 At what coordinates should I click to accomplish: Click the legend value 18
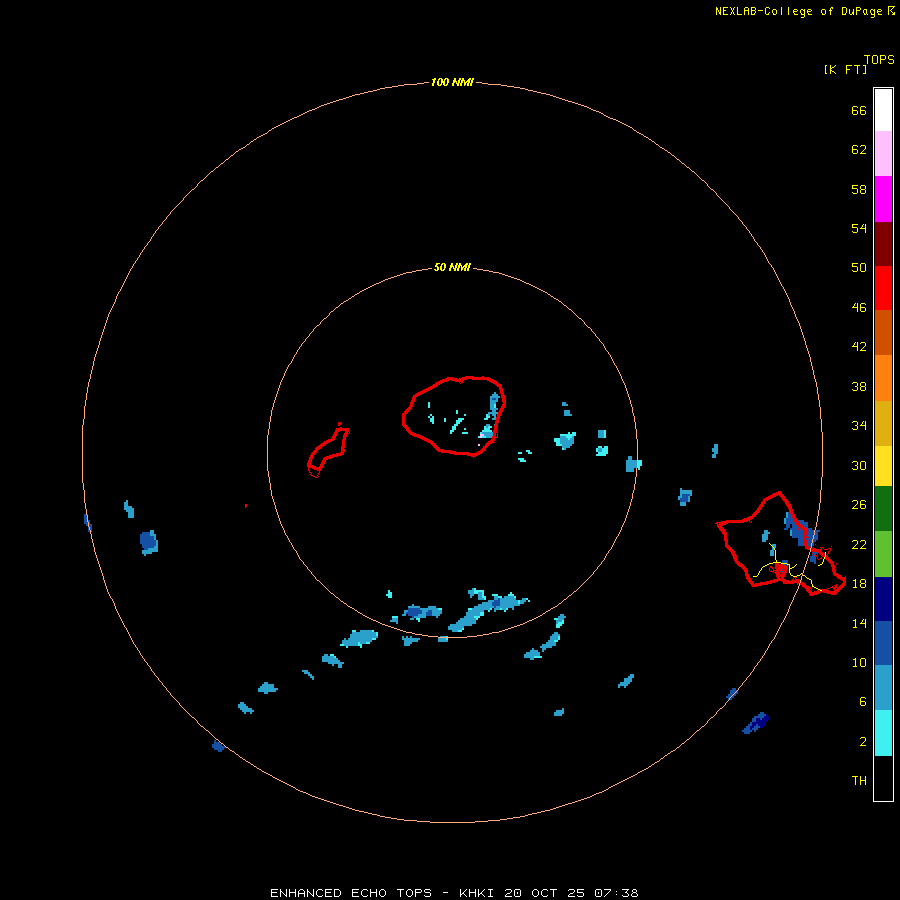tap(859, 583)
